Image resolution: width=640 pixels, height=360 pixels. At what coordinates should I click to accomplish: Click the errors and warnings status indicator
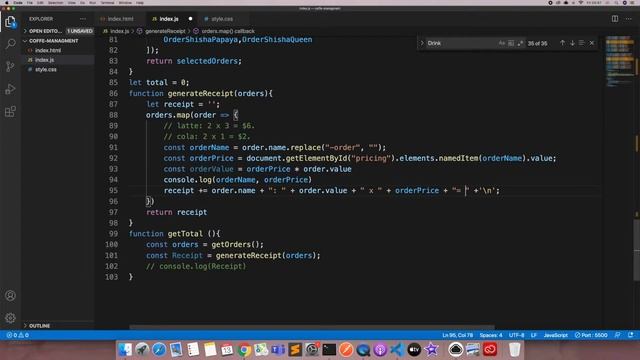point(18,335)
